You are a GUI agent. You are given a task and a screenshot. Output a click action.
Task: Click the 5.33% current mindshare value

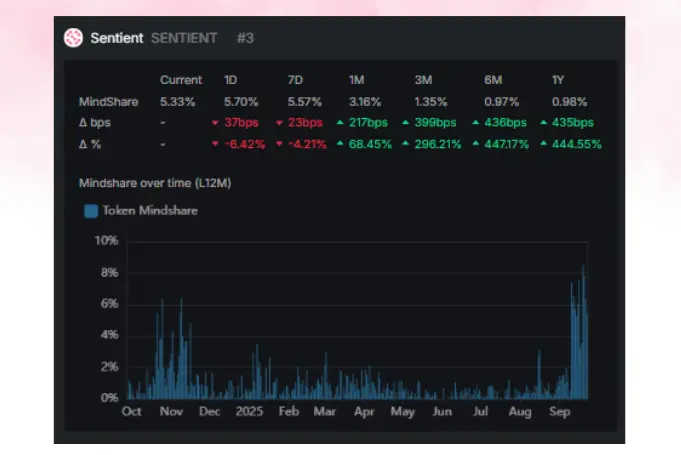[177, 102]
